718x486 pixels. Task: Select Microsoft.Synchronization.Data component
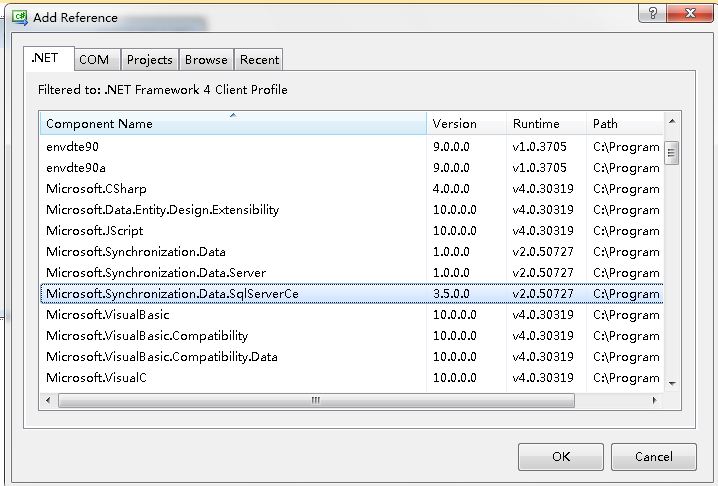click(x=352, y=252)
